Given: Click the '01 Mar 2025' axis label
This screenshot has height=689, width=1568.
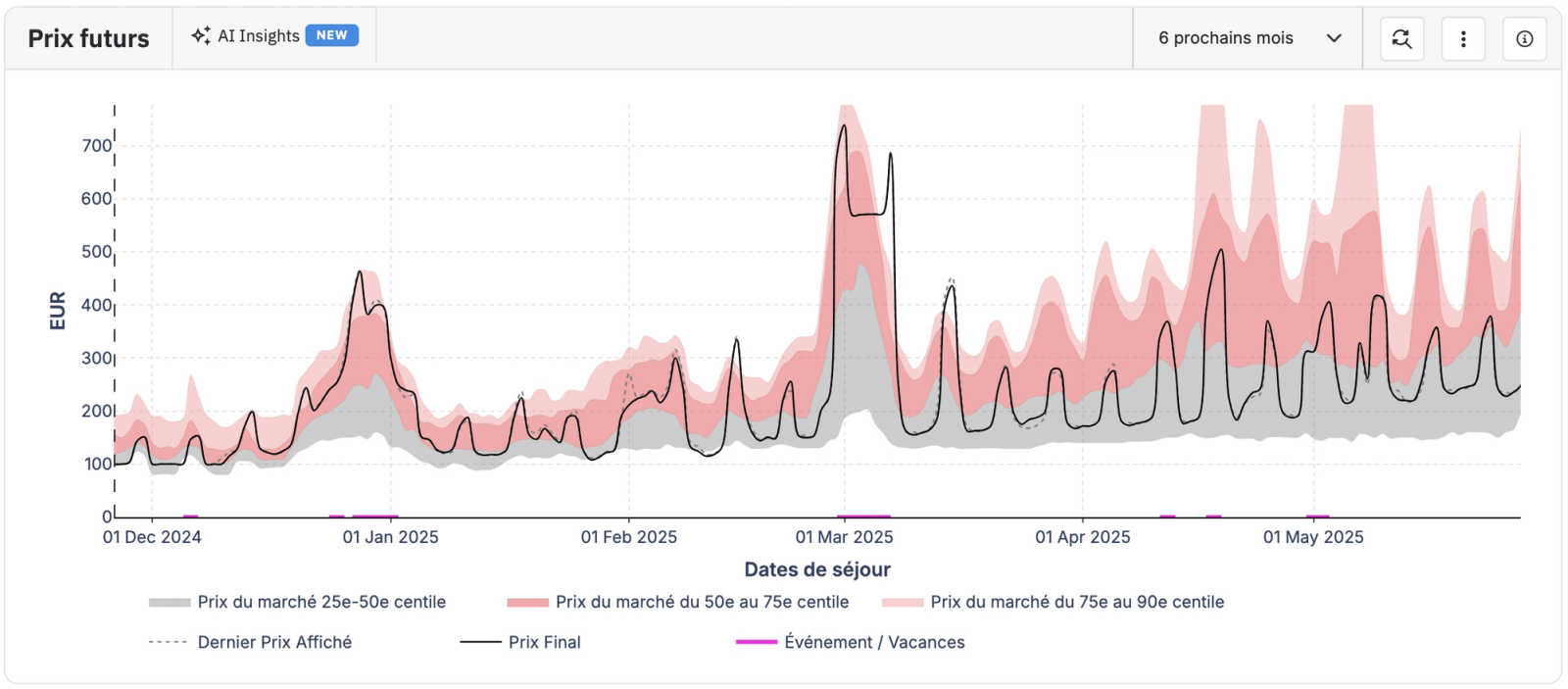Looking at the screenshot, I should coord(845,537).
